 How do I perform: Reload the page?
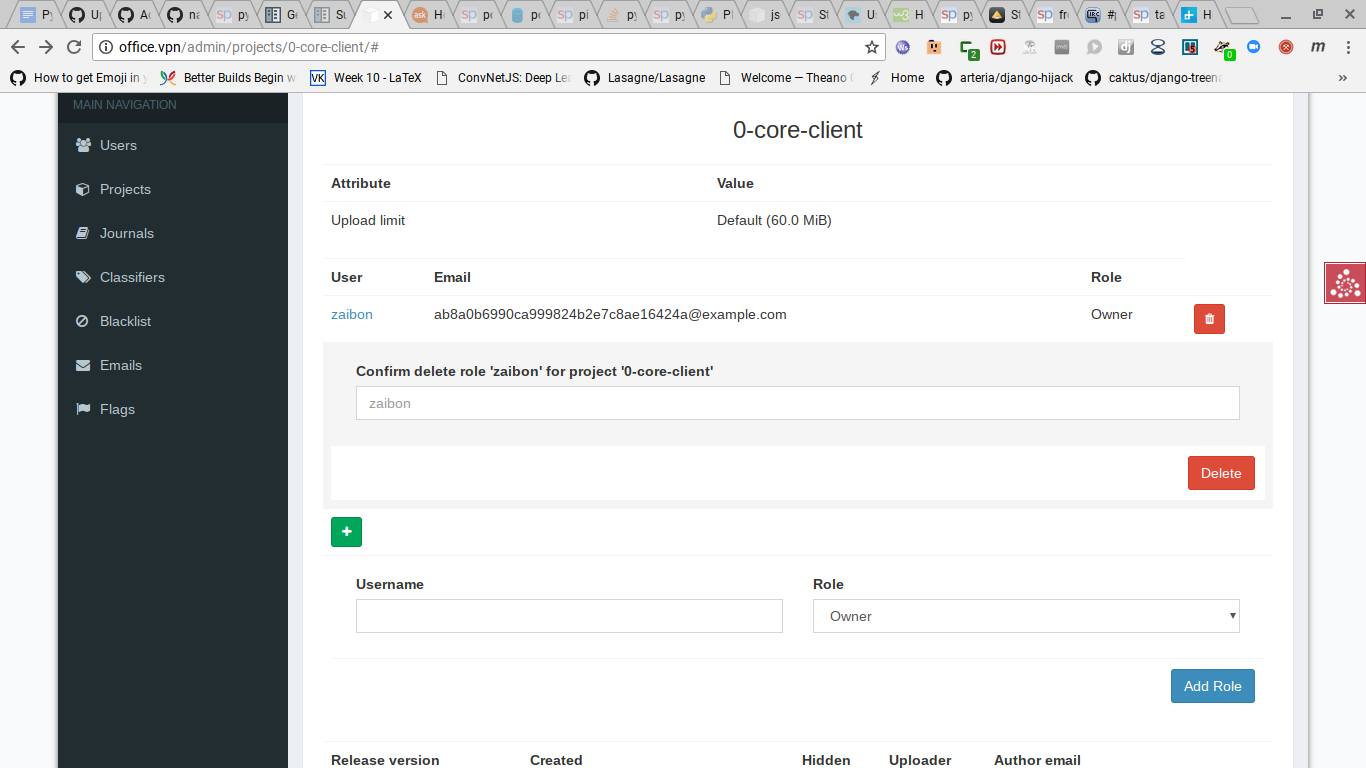click(74, 47)
